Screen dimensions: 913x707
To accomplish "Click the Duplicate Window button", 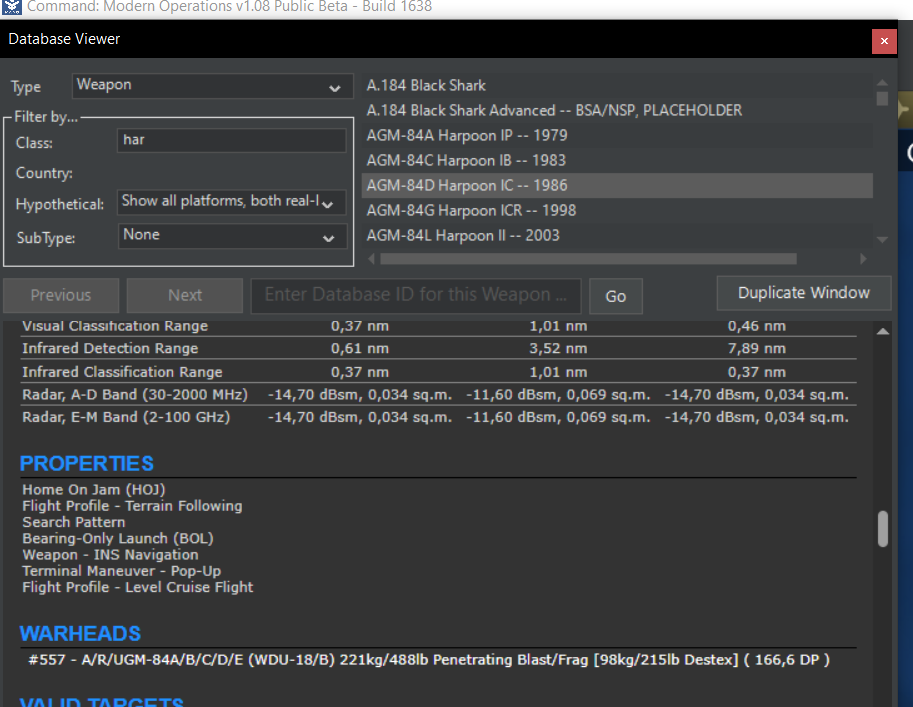I will pyautogui.click(x=803, y=293).
